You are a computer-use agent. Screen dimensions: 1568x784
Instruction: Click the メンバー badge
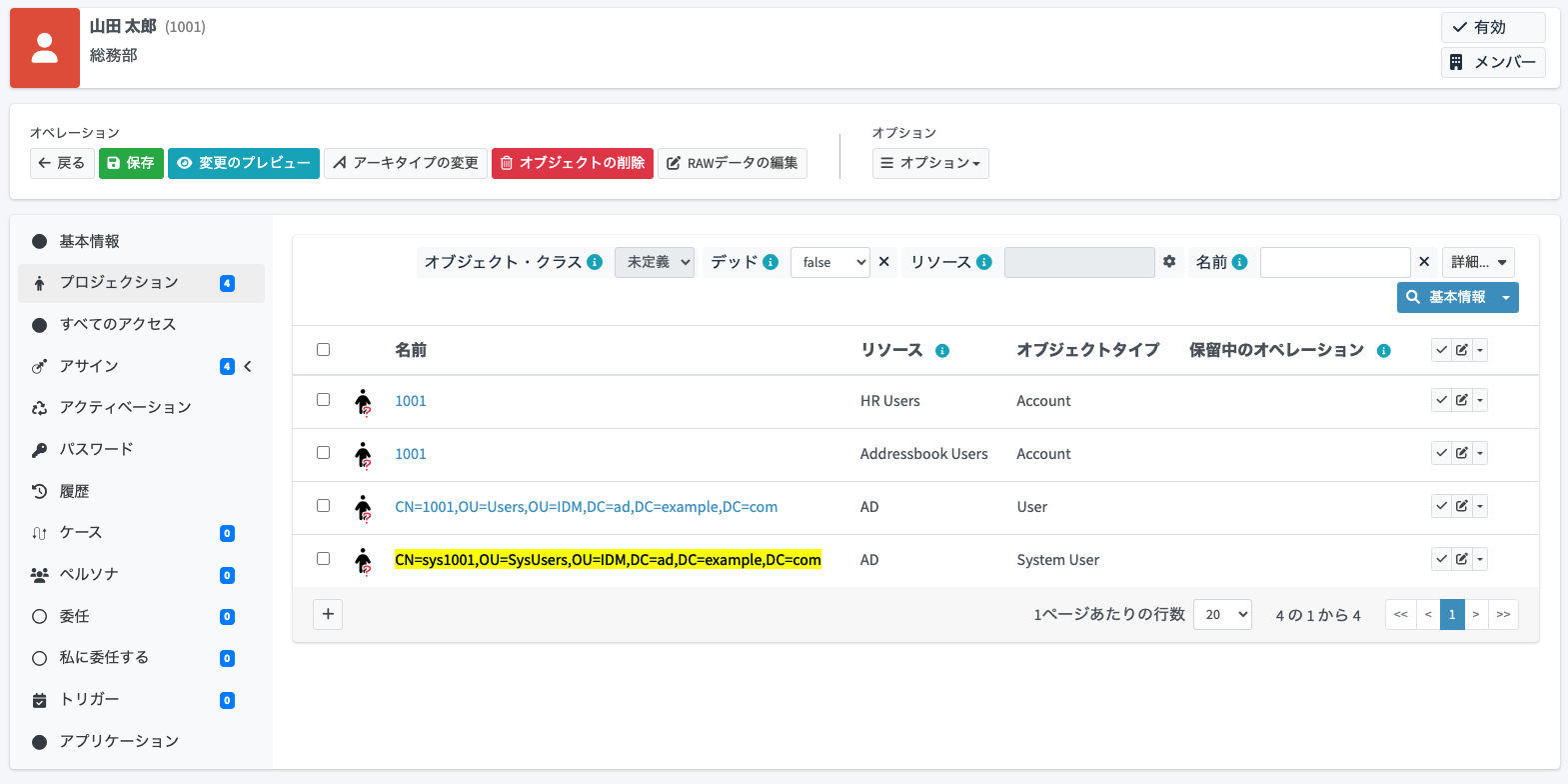(x=1493, y=62)
